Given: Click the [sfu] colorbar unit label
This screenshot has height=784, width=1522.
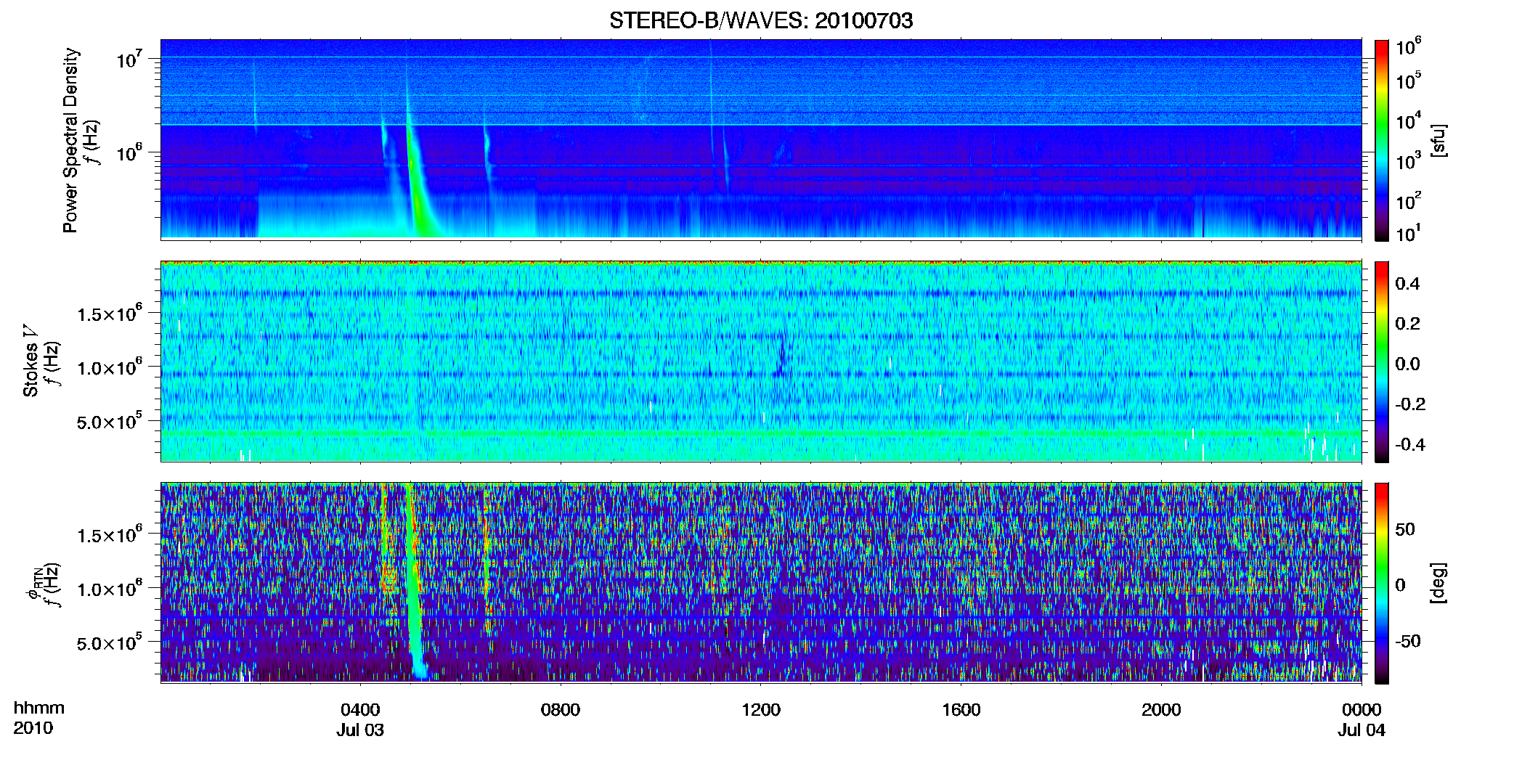Looking at the screenshot, I should tap(1439, 140).
